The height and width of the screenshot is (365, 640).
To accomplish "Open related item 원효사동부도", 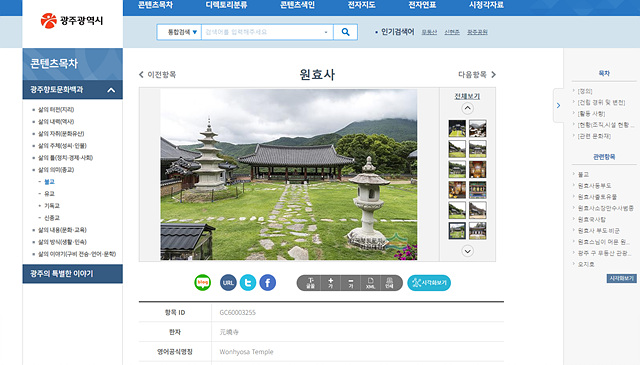I will 594,186.
